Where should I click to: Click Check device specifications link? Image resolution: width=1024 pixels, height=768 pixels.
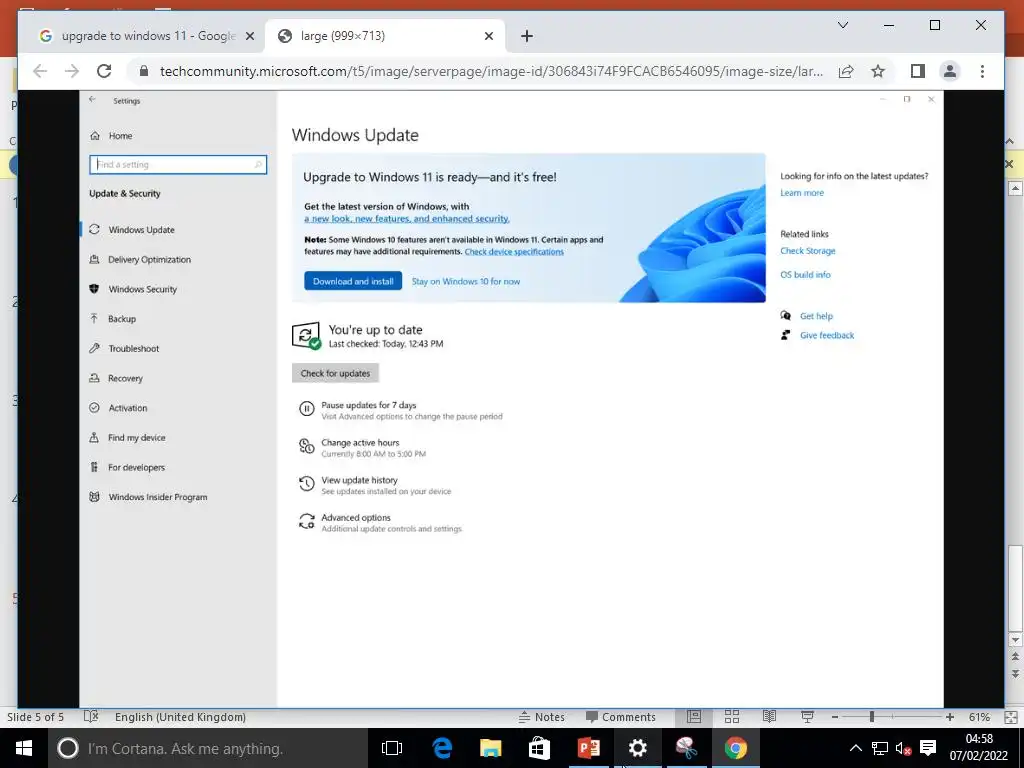pos(514,251)
